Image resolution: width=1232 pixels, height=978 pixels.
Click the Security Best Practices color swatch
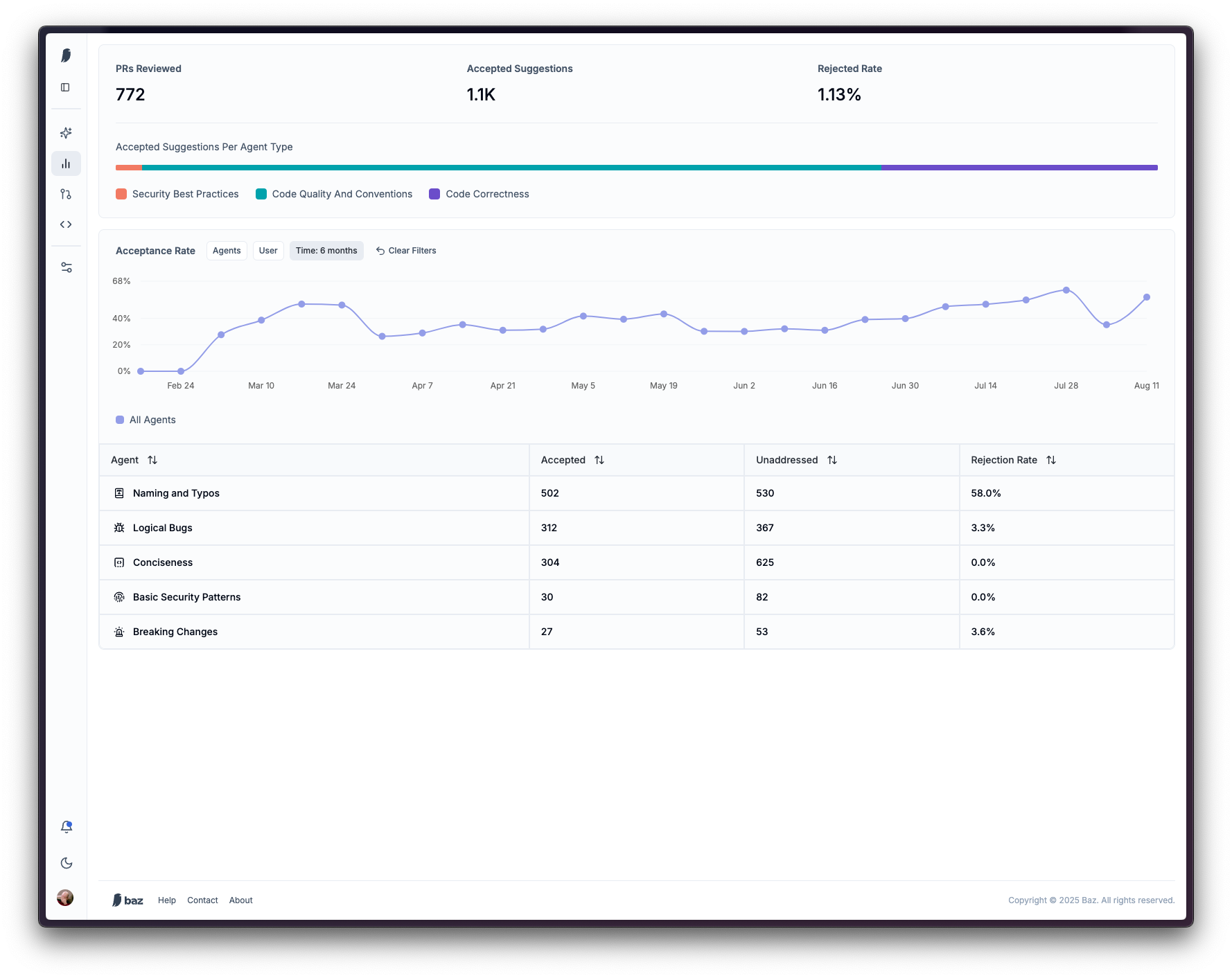tap(121, 194)
